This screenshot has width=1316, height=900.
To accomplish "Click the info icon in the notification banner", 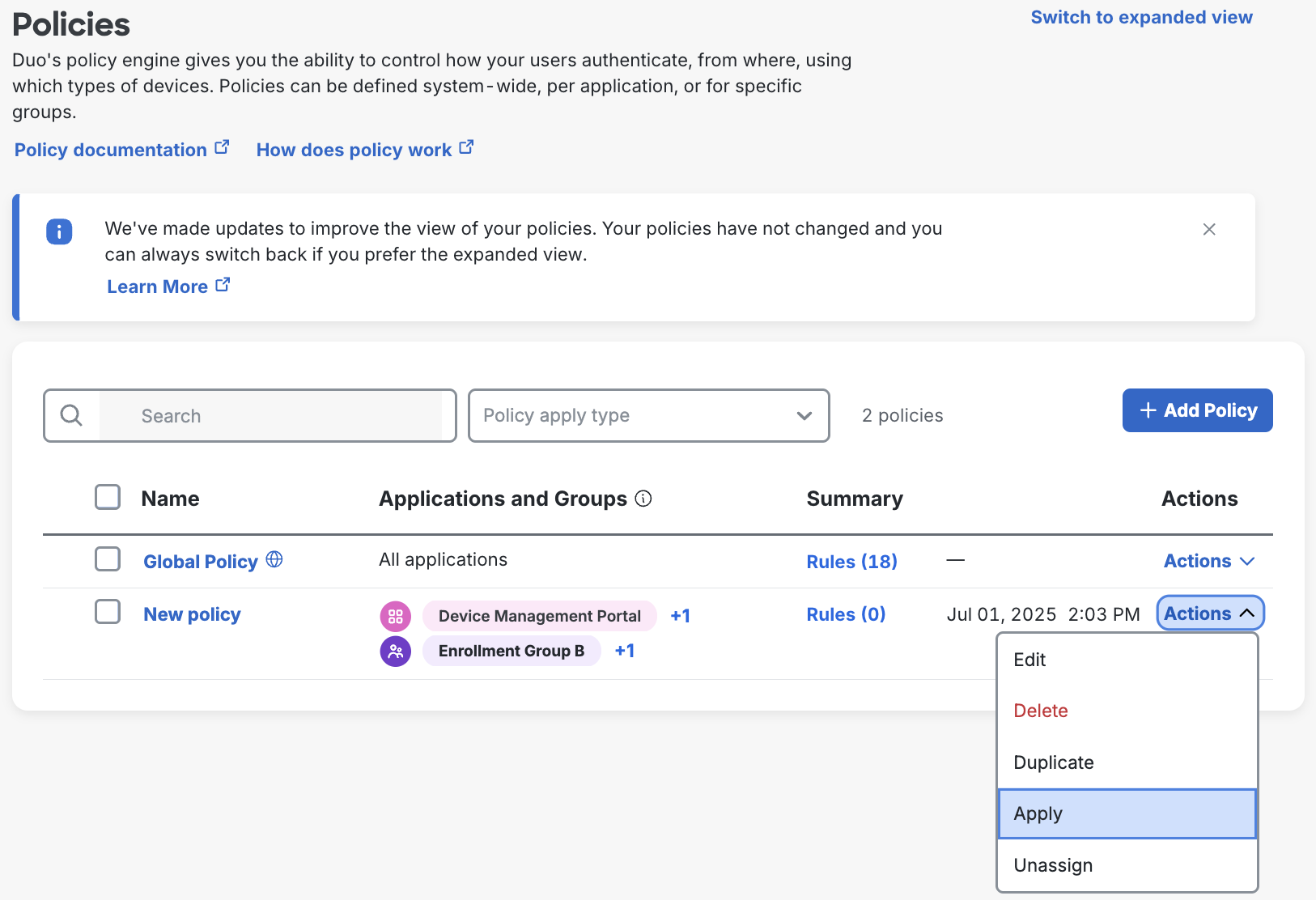I will (59, 231).
